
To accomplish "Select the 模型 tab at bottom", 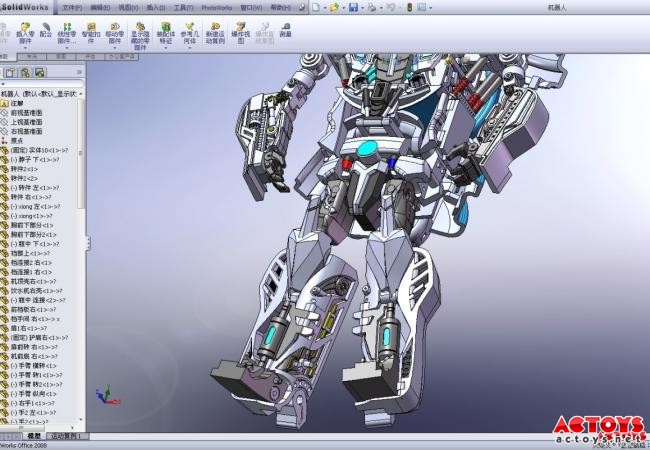I will pyautogui.click(x=34, y=436).
